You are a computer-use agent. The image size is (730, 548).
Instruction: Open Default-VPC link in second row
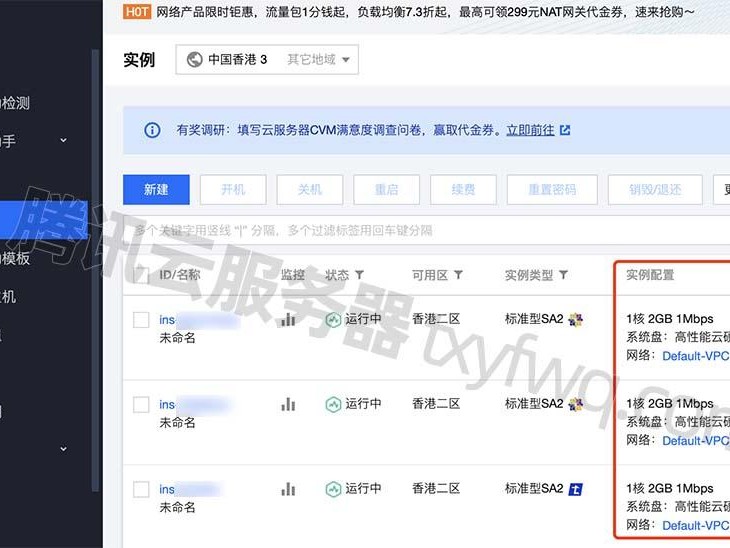pyautogui.click(x=696, y=441)
